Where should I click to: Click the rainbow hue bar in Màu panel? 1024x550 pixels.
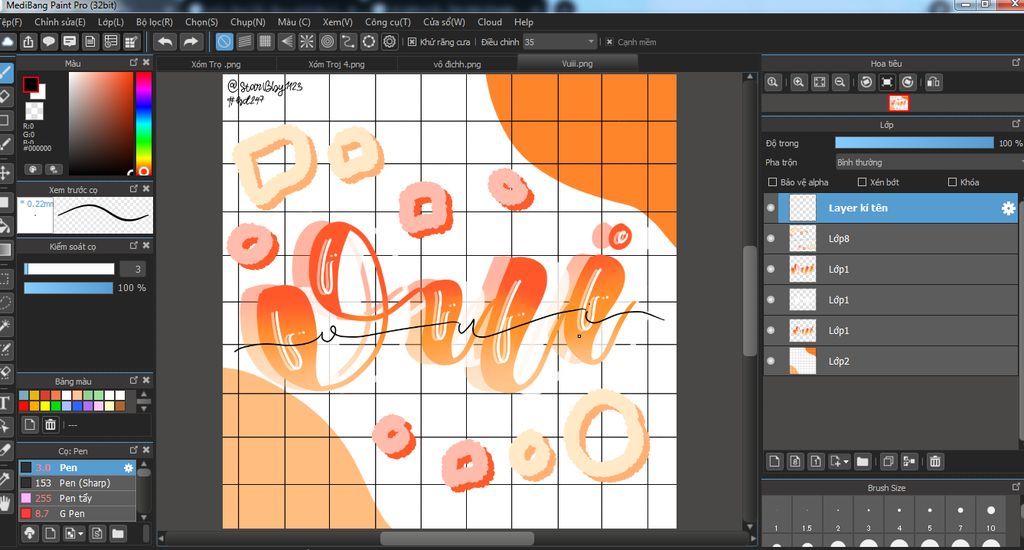[x=144, y=123]
